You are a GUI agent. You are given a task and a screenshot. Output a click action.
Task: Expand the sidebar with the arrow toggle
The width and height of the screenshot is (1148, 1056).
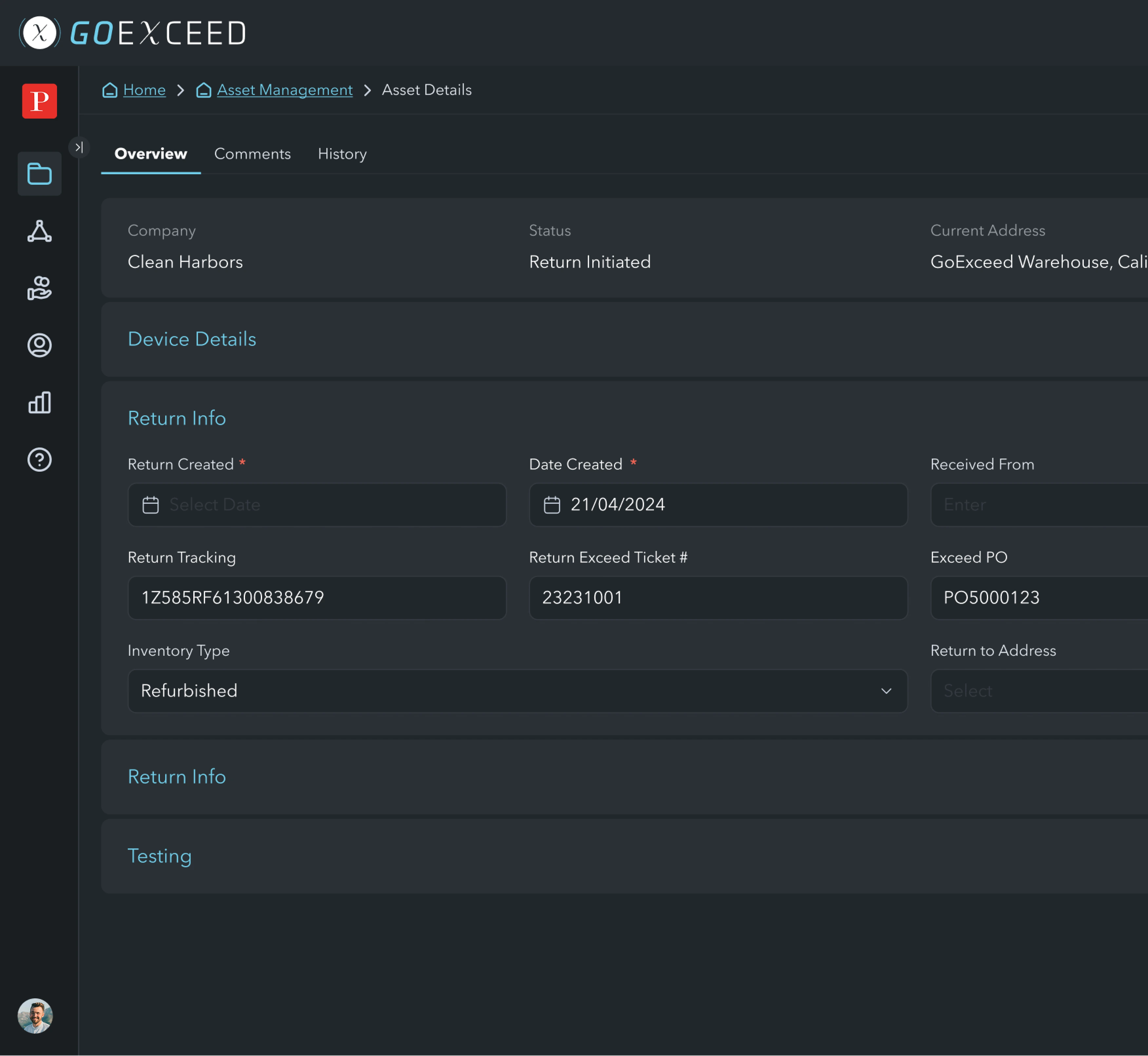point(79,147)
